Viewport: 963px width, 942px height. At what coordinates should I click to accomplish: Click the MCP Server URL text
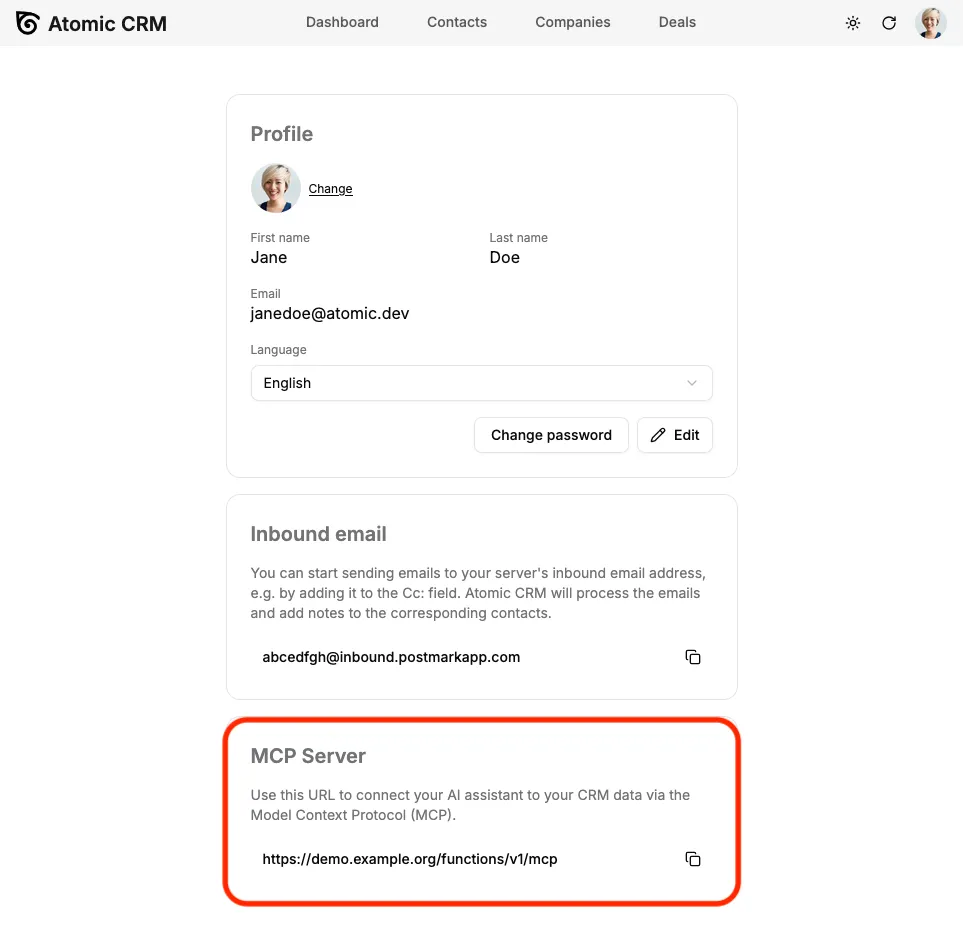pos(410,859)
